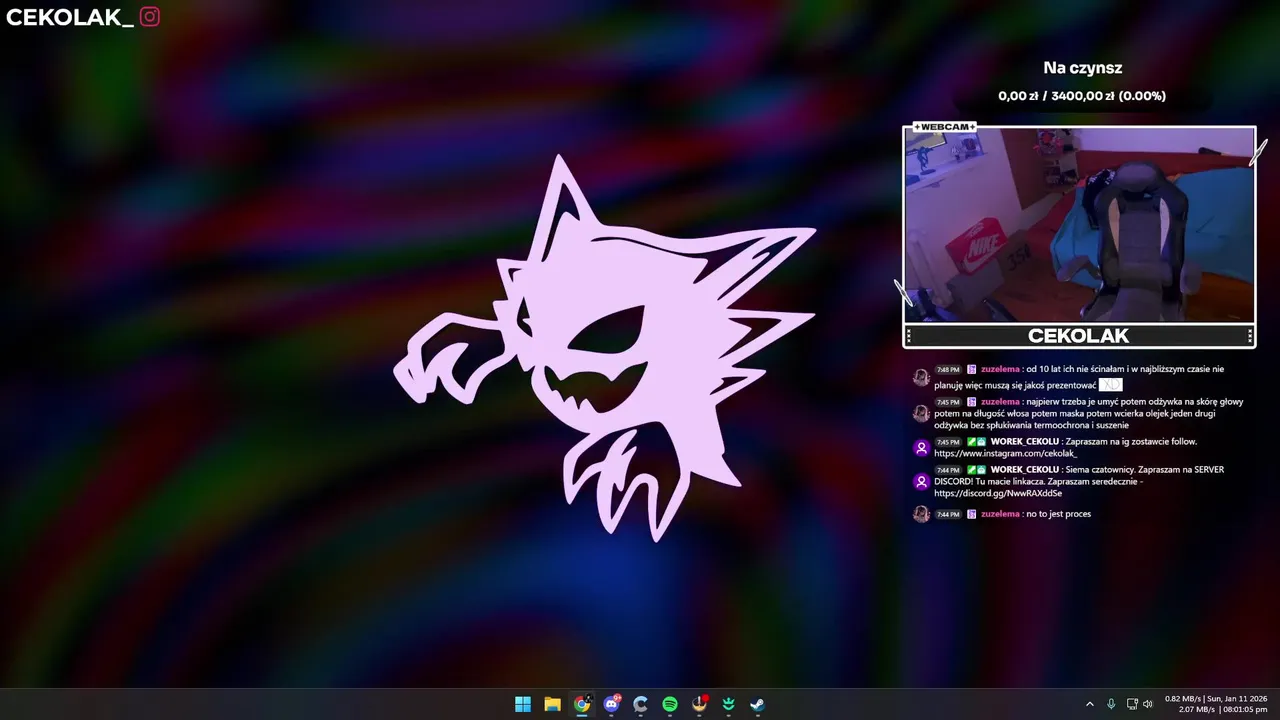Open the white C-shaped taskbar app

click(x=641, y=704)
